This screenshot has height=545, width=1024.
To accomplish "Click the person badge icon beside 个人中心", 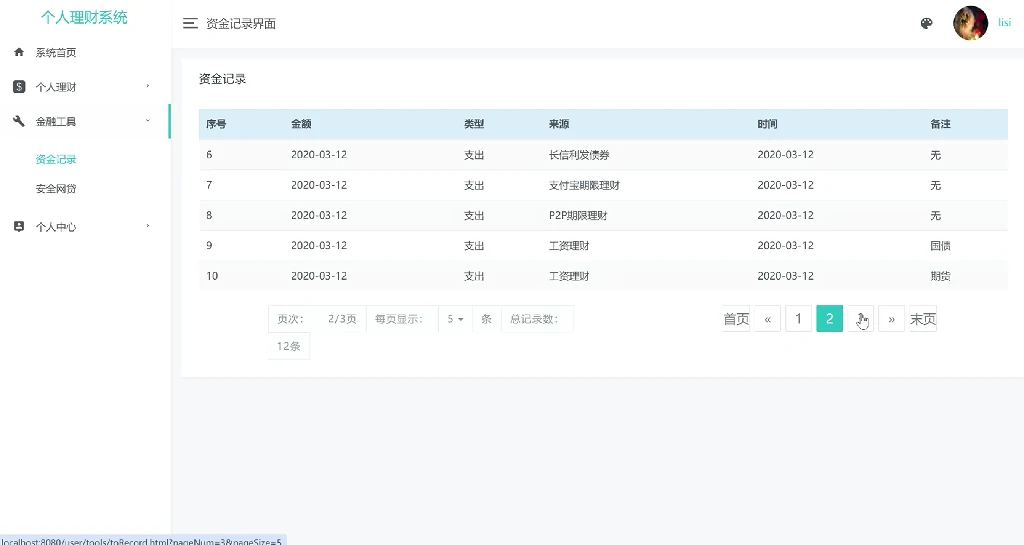I will click(19, 227).
